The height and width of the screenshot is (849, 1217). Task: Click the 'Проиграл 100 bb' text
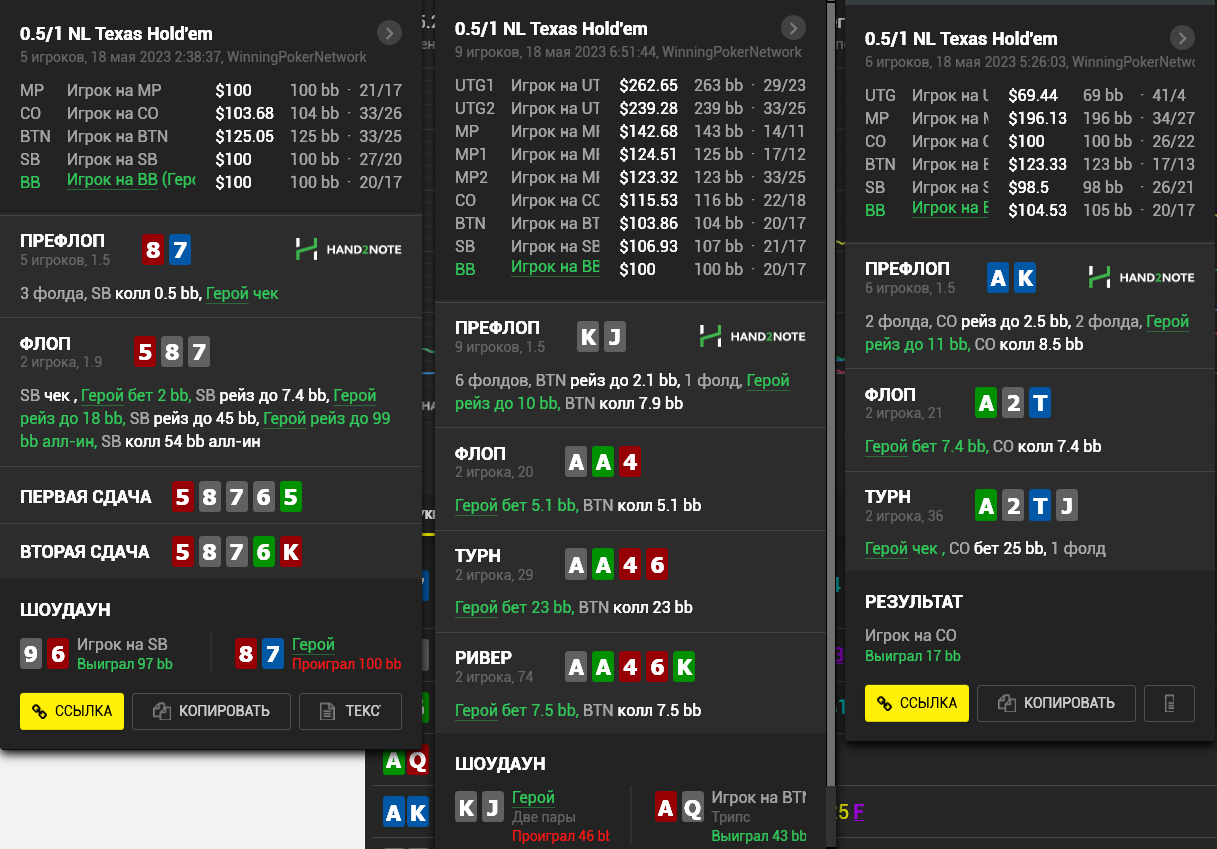pos(347,664)
